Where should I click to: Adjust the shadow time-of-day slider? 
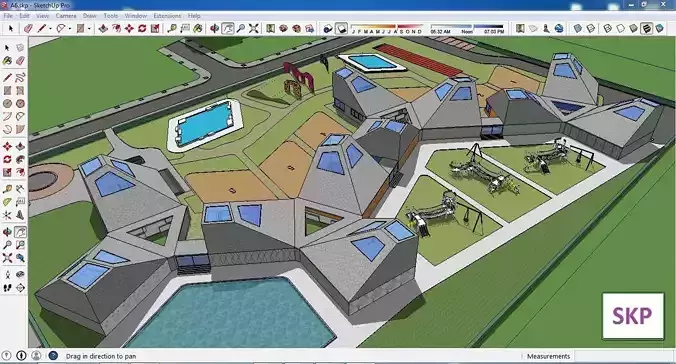tap(467, 28)
